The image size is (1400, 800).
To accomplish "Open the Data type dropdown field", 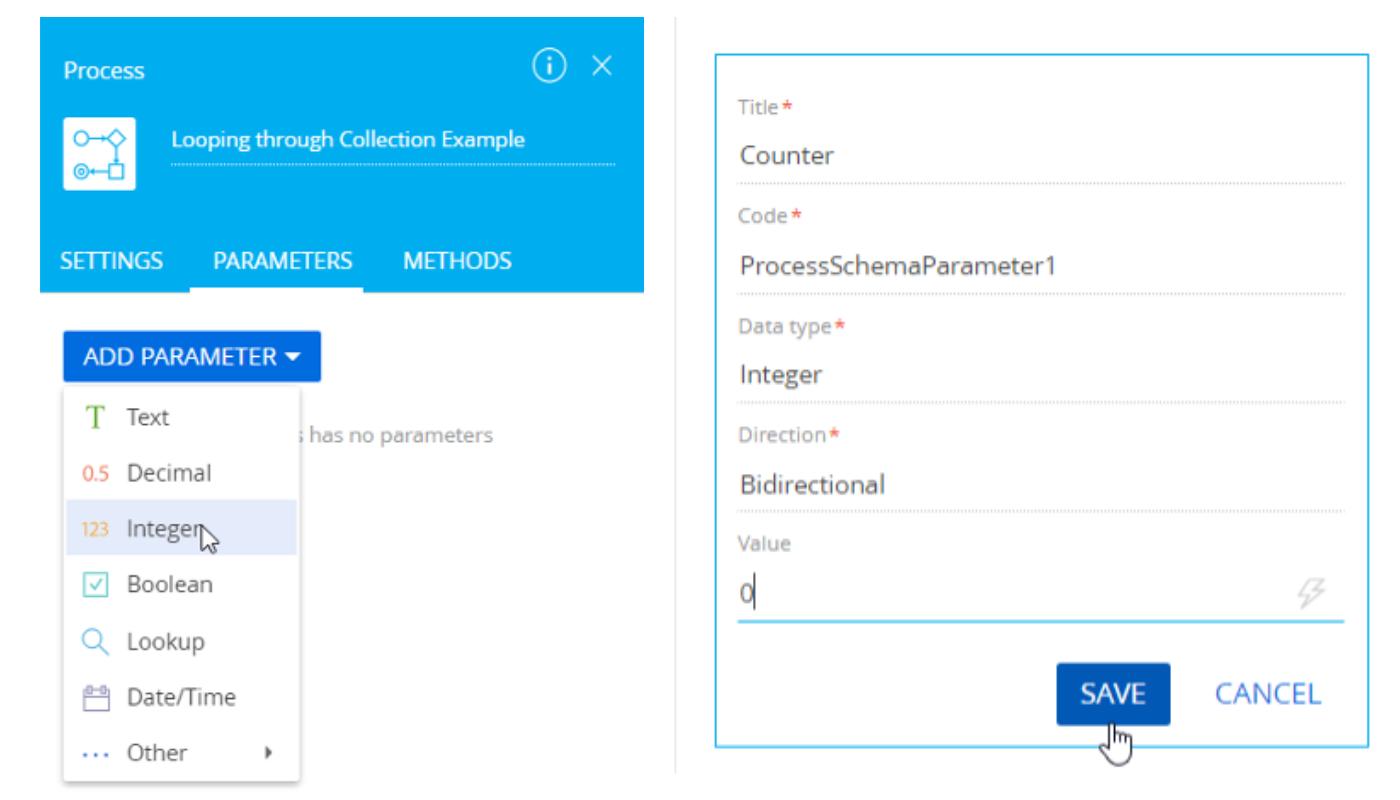I will coord(1040,375).
